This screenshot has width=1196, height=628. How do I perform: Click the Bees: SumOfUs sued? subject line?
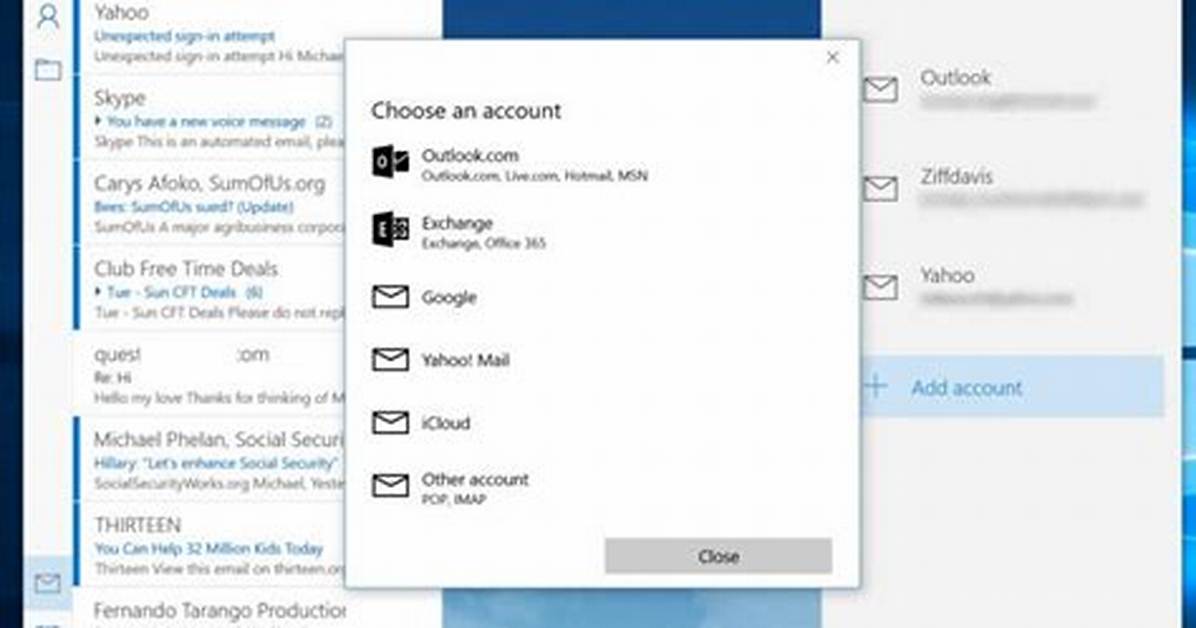point(194,207)
